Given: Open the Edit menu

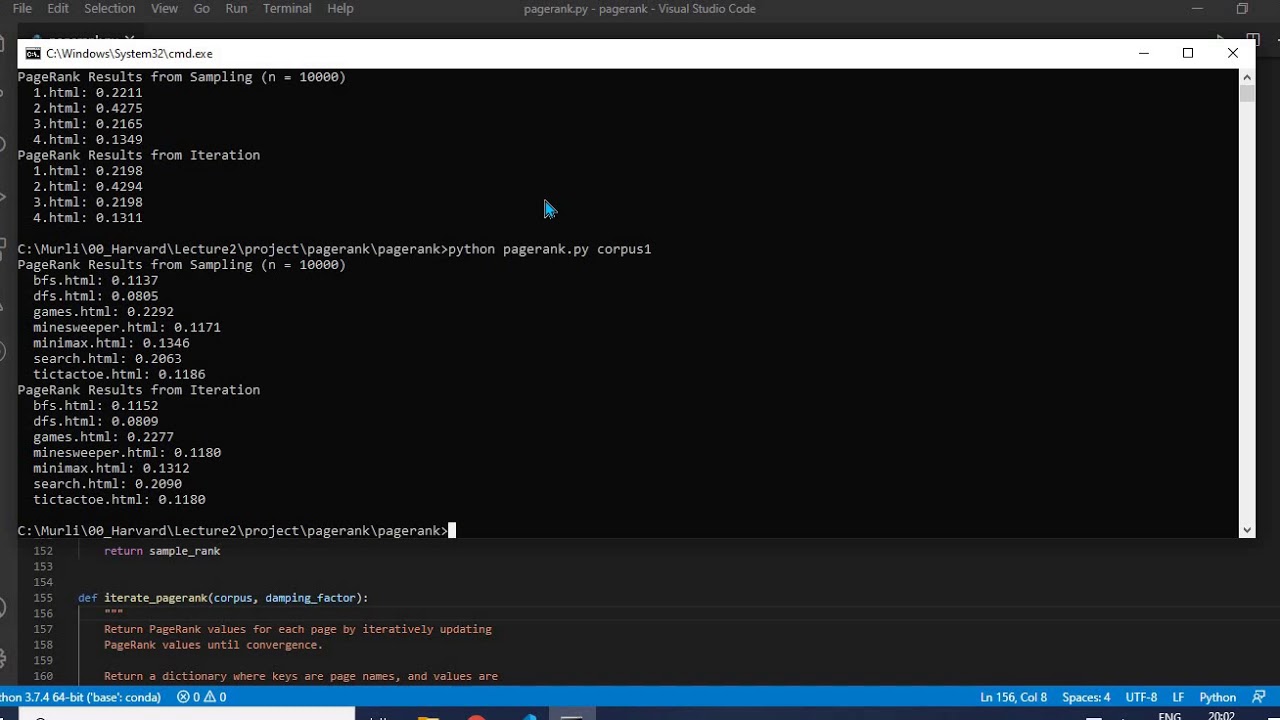Looking at the screenshot, I should [58, 8].
